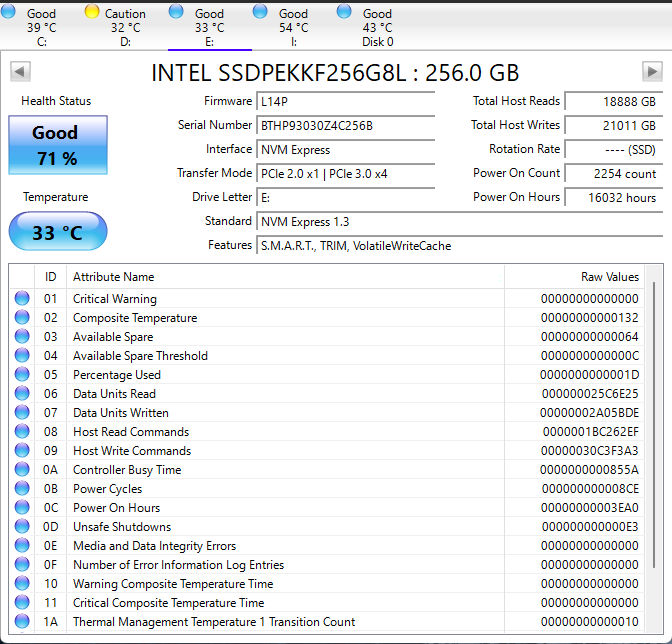This screenshot has width=672, height=644.
Task: Click the blue status icon for Disk 0
Action: [x=344, y=12]
